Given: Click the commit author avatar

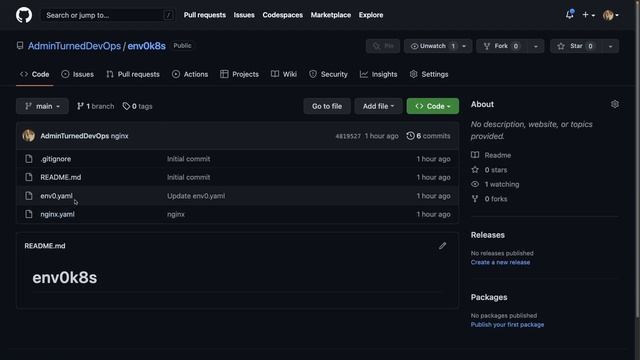Looking at the screenshot, I should click(29, 136).
